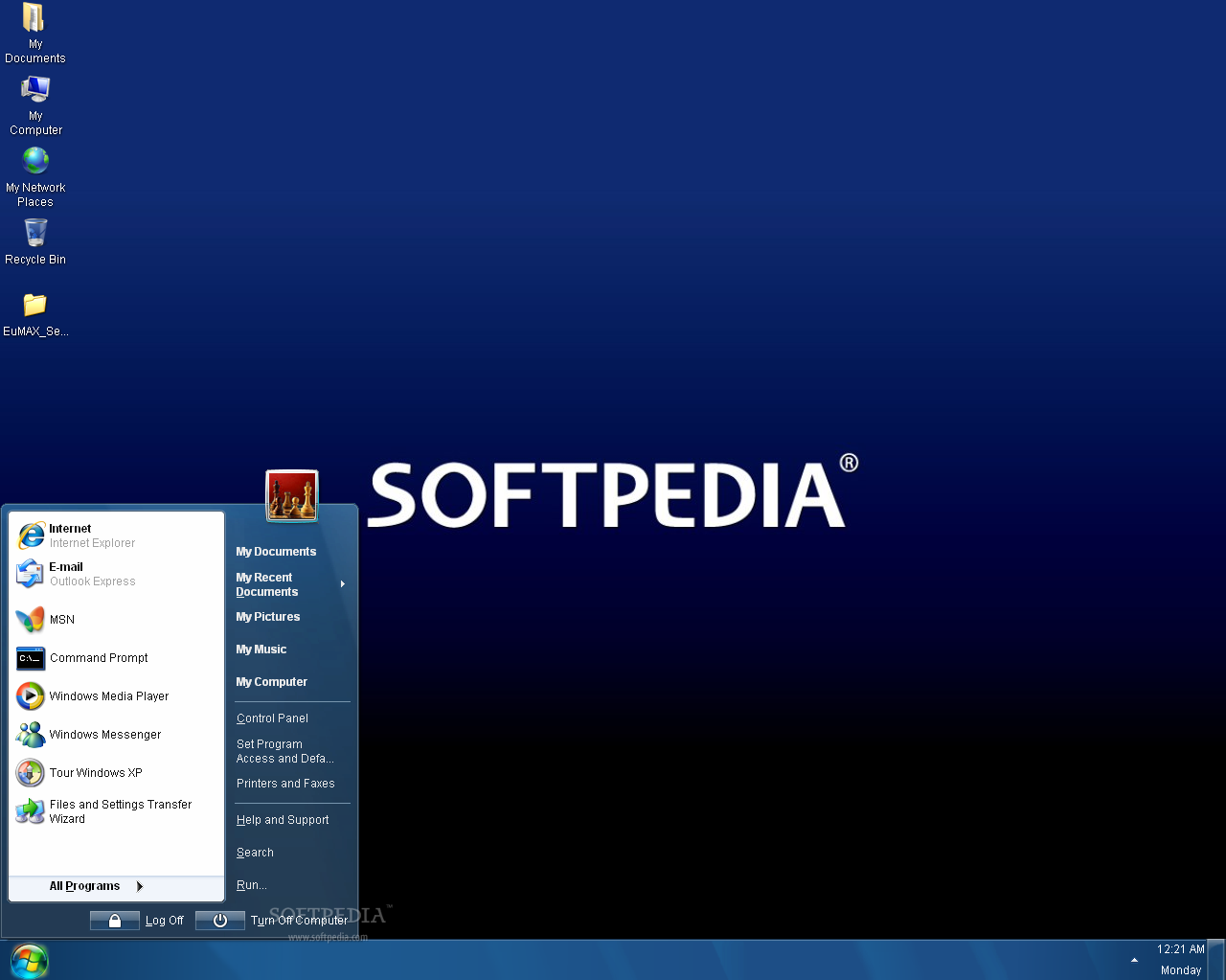Click the Start orb on taskbar
1226x980 pixels.
click(29, 961)
